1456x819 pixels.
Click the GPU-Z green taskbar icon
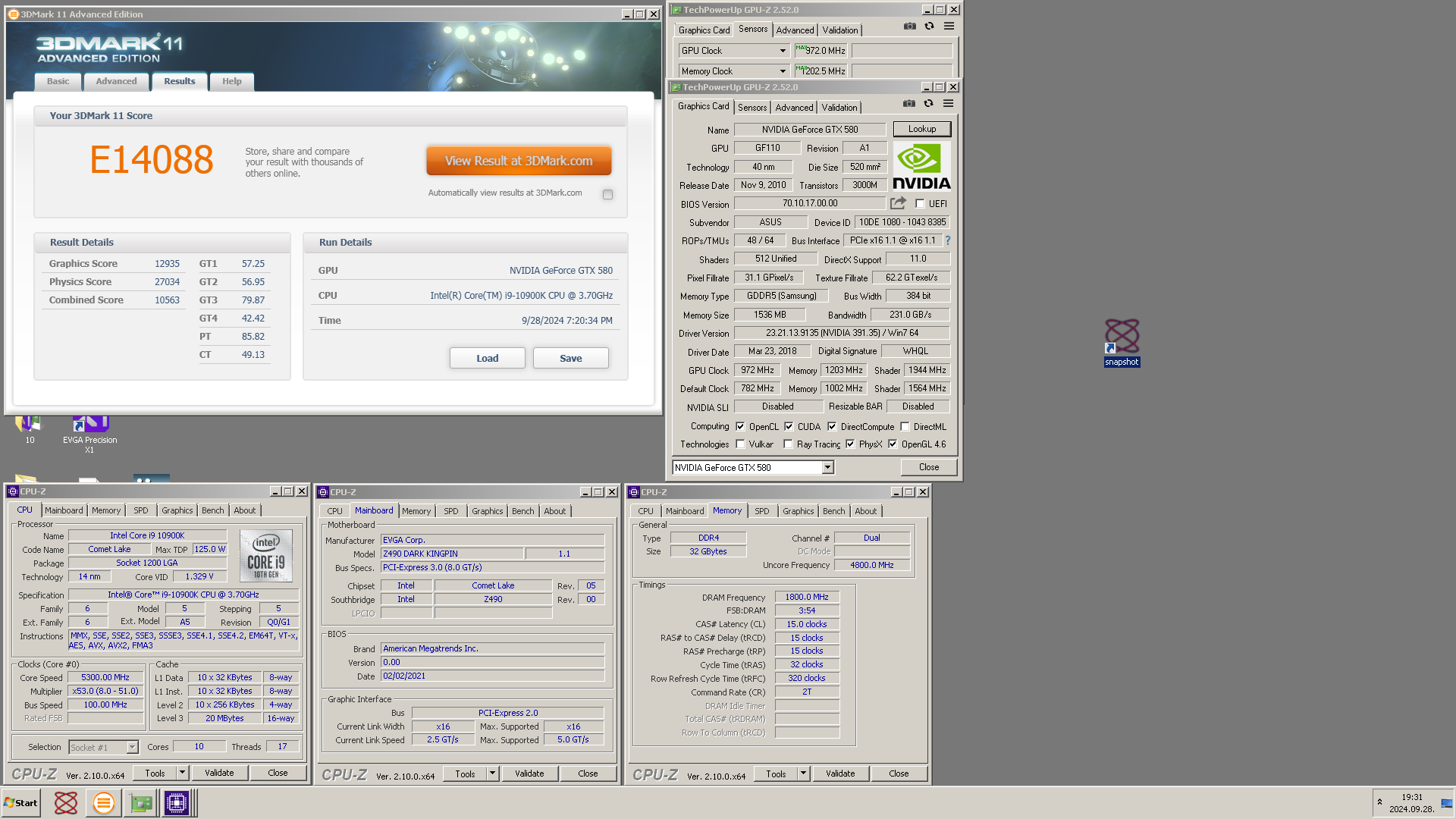click(140, 803)
